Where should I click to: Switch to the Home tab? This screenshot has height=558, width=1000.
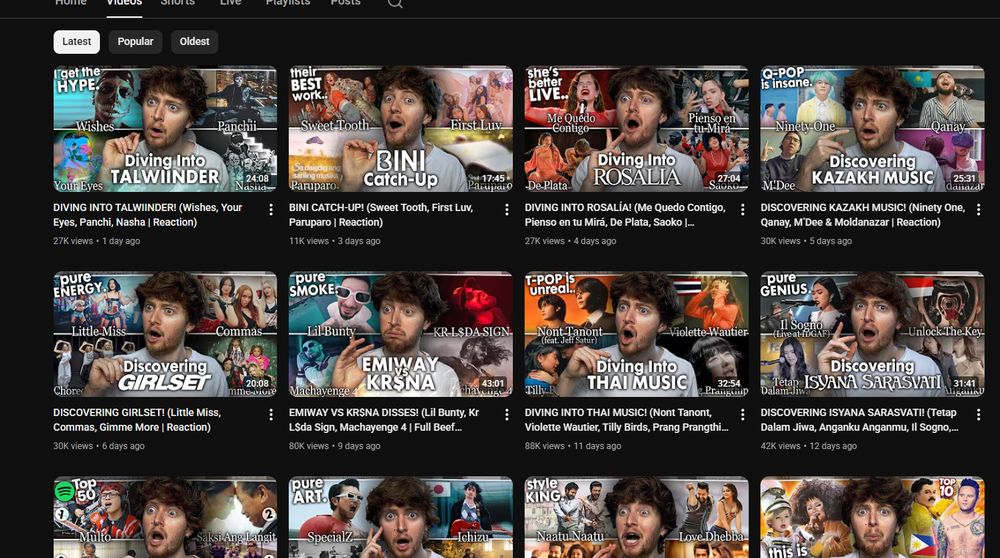[x=70, y=3]
